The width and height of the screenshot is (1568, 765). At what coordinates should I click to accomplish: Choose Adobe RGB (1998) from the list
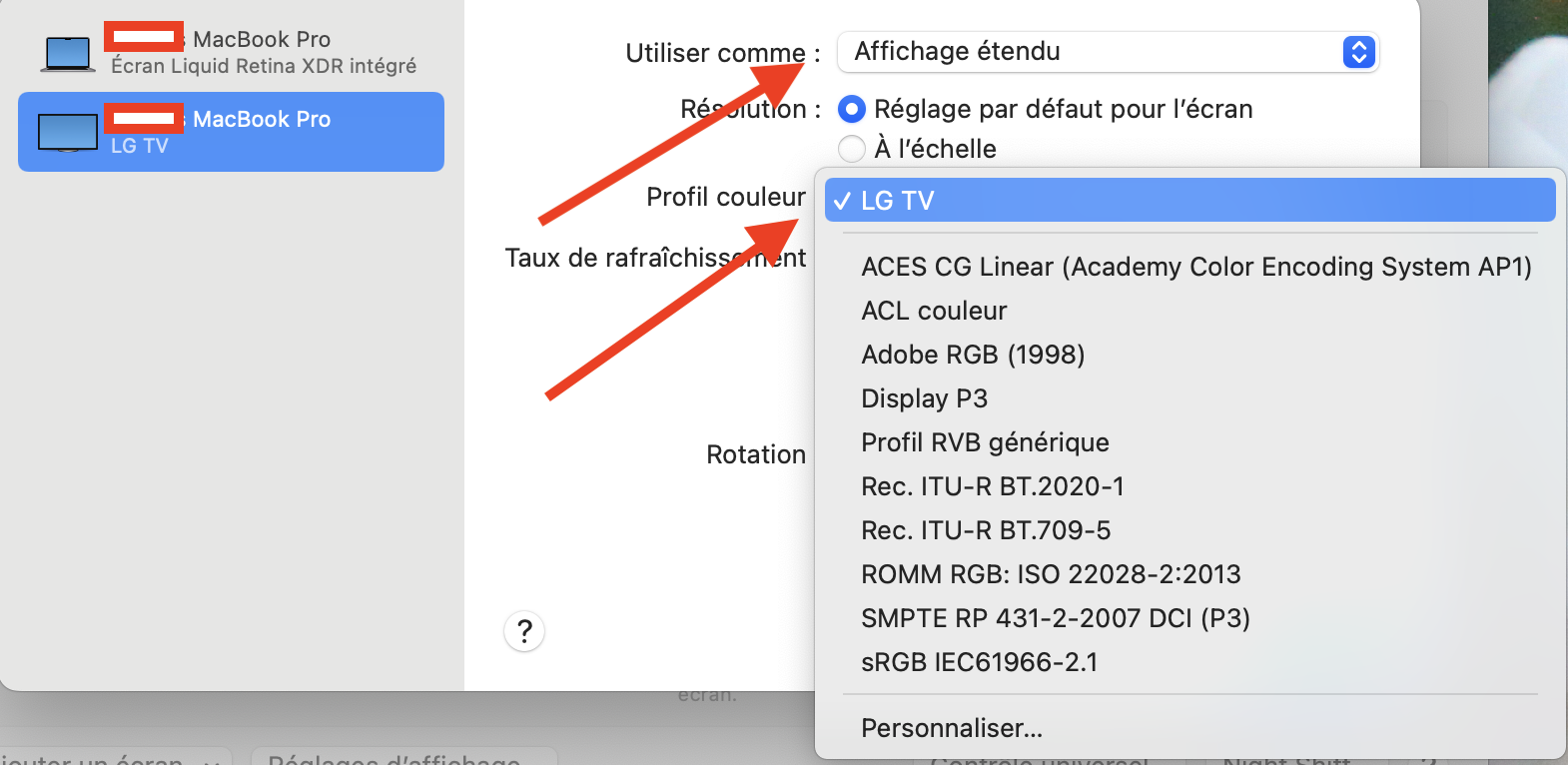point(973,355)
